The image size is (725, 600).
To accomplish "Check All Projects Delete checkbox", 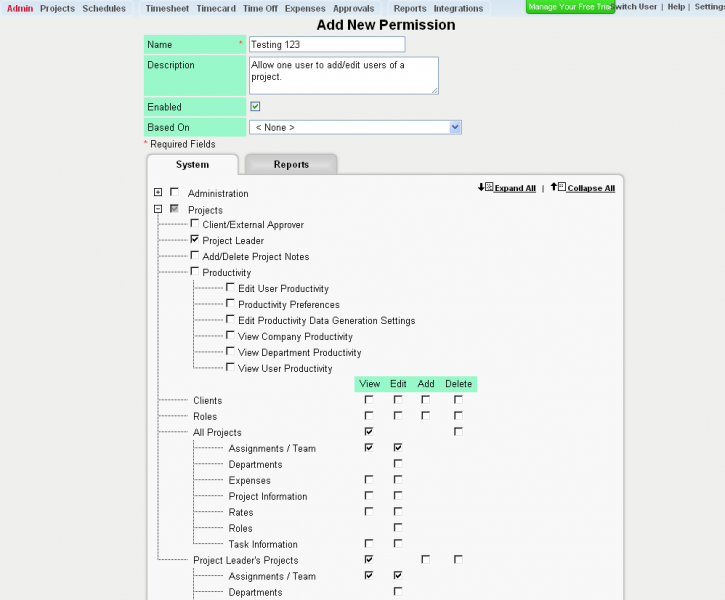I will coord(458,431).
